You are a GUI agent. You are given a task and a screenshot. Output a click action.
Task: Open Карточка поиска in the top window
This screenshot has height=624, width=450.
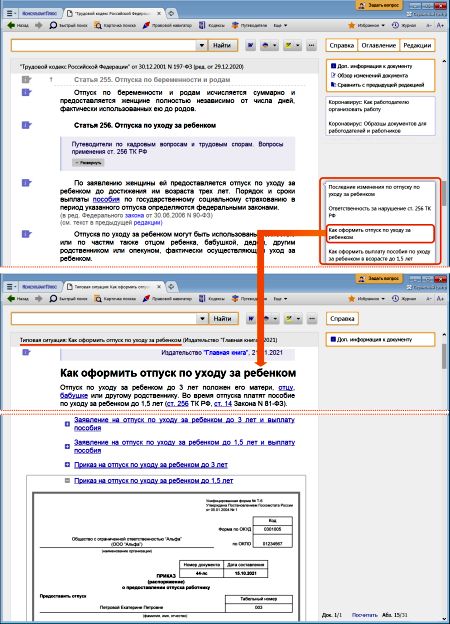pyautogui.click(x=115, y=25)
